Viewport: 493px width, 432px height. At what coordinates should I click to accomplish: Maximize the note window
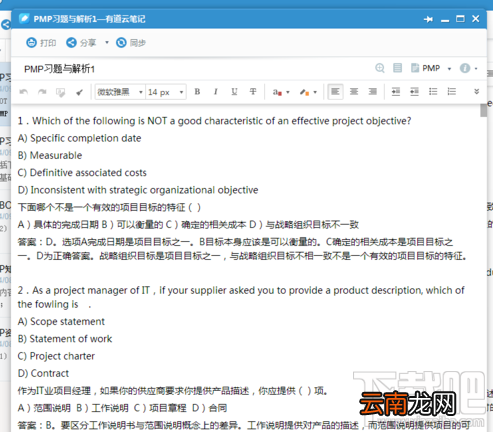460,19
